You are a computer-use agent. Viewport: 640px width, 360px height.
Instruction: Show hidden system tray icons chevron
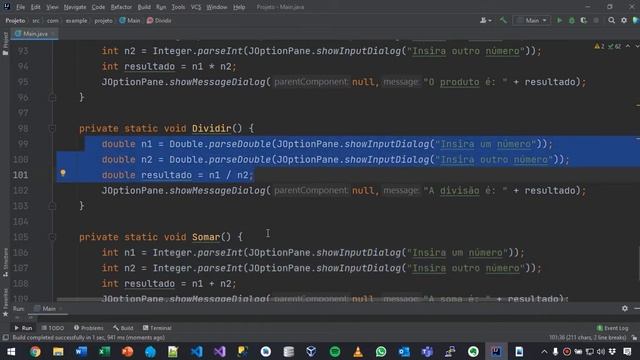pos(544,351)
